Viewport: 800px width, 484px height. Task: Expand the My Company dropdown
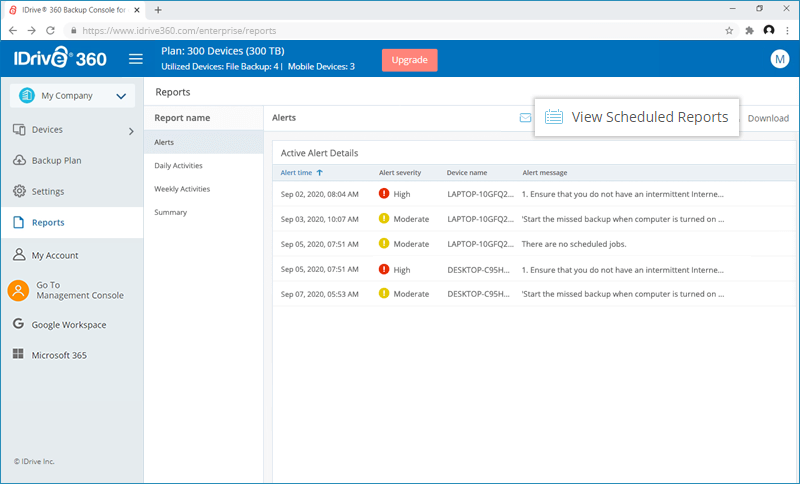pos(72,95)
